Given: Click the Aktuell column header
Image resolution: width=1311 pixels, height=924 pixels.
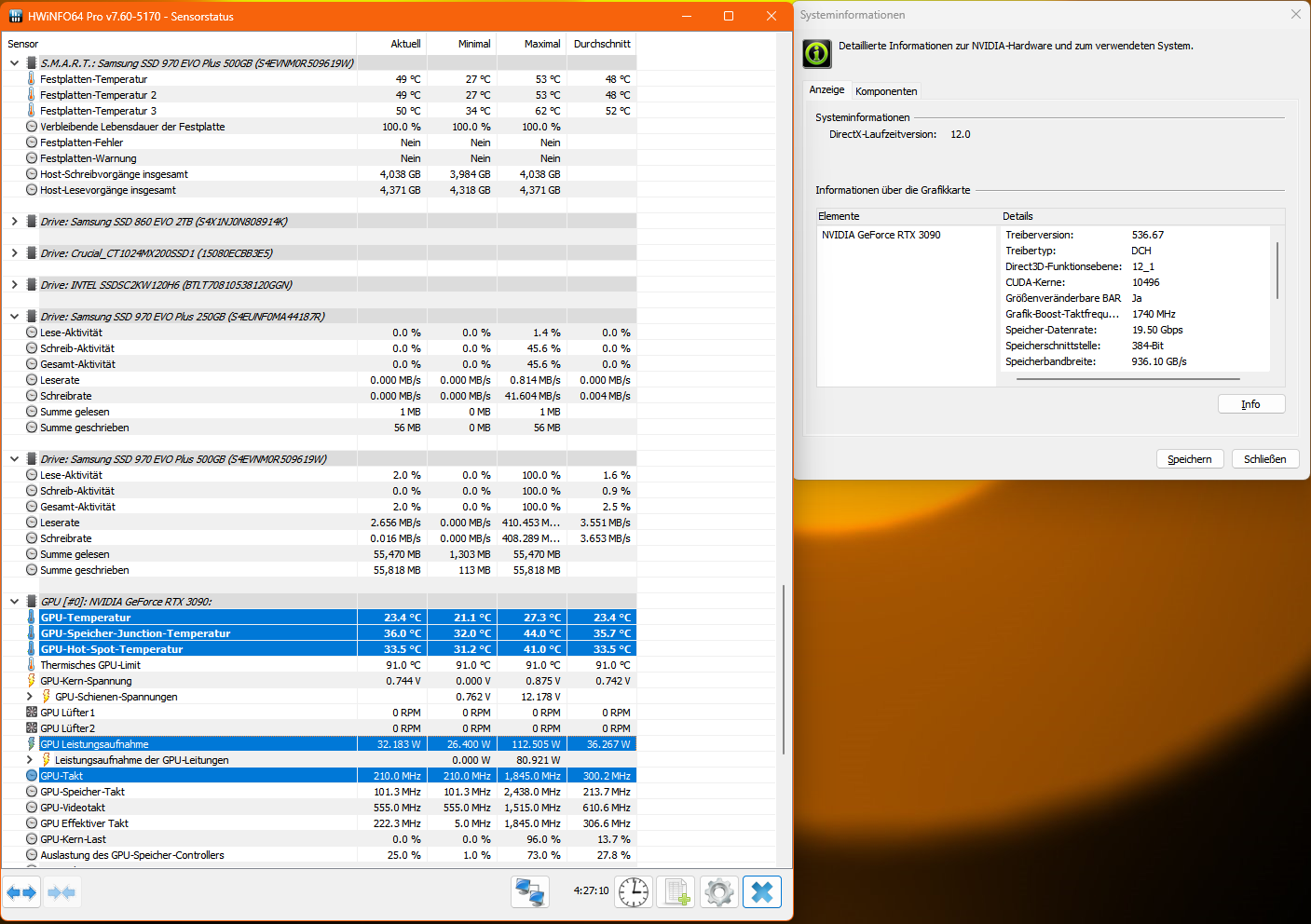Looking at the screenshot, I should coord(391,44).
